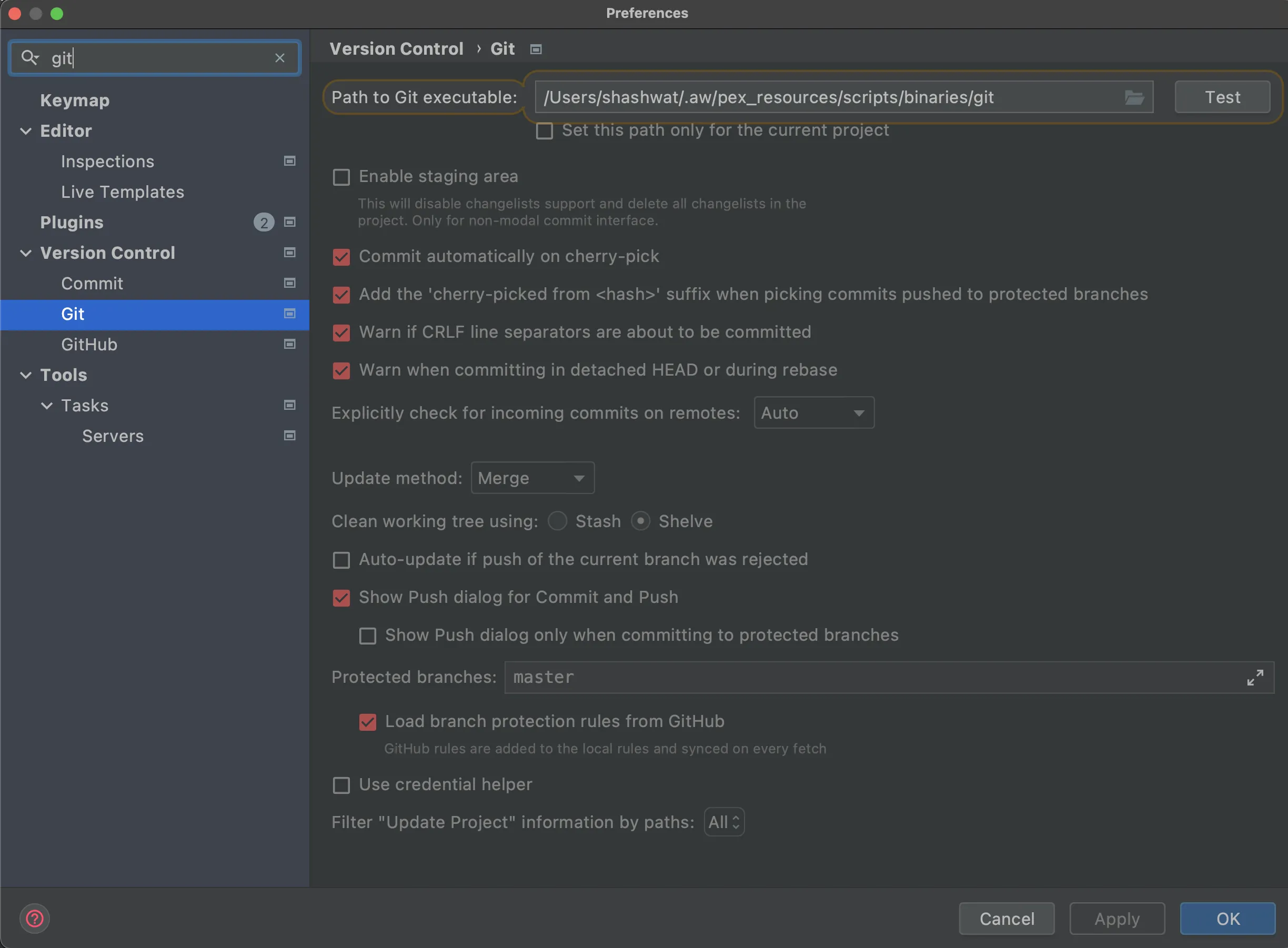Click the Test button for Git executable
This screenshot has height=948, width=1288.
1222,97
